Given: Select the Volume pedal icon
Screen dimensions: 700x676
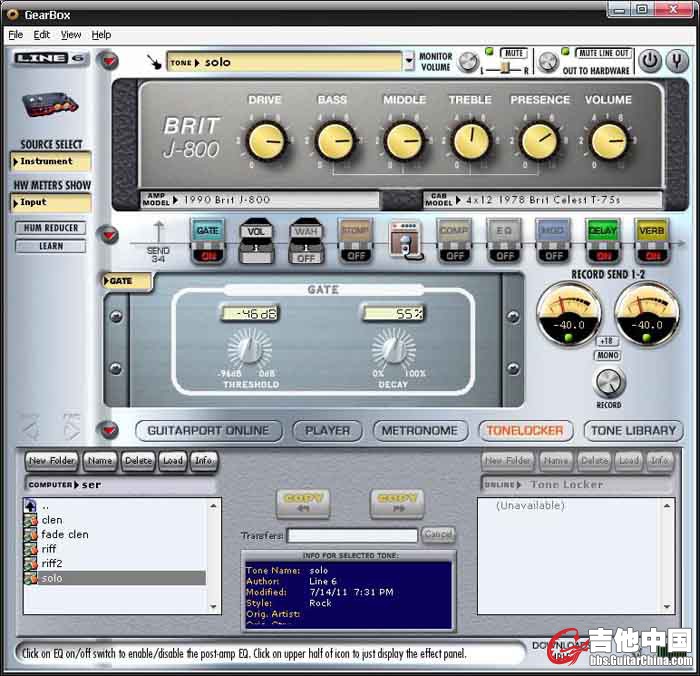Looking at the screenshot, I should click(x=256, y=231).
